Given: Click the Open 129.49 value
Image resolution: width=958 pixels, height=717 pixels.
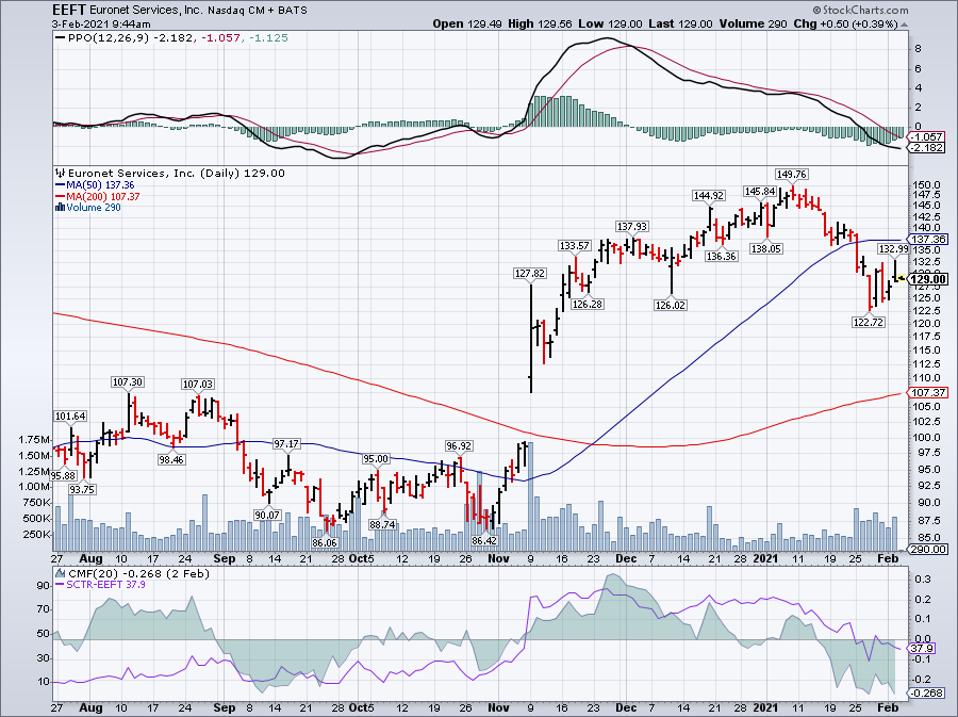Looking at the screenshot, I should pos(469,24).
